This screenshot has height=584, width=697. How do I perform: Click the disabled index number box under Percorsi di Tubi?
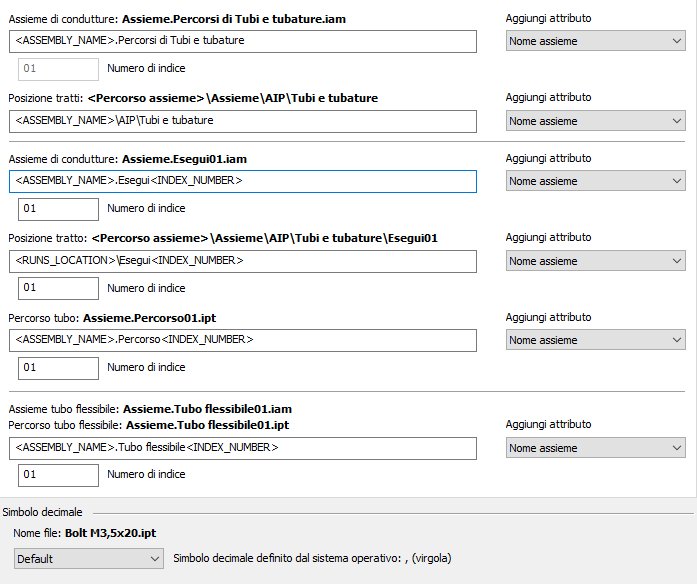58,69
